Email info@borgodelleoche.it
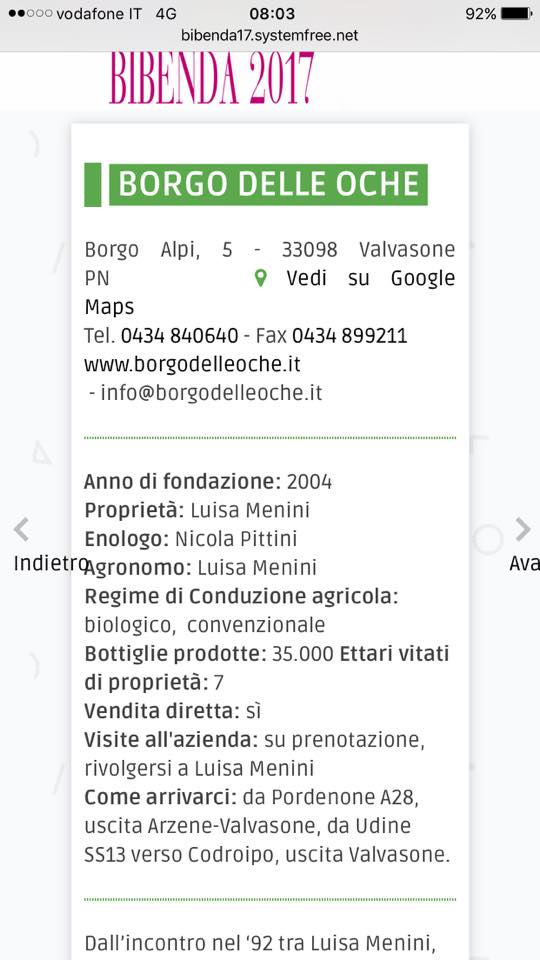 (x=211, y=393)
